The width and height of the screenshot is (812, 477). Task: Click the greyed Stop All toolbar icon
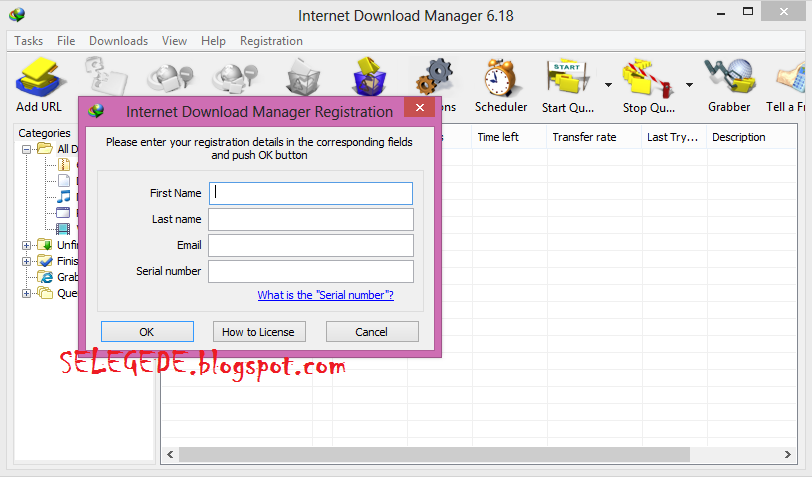[x=236, y=78]
